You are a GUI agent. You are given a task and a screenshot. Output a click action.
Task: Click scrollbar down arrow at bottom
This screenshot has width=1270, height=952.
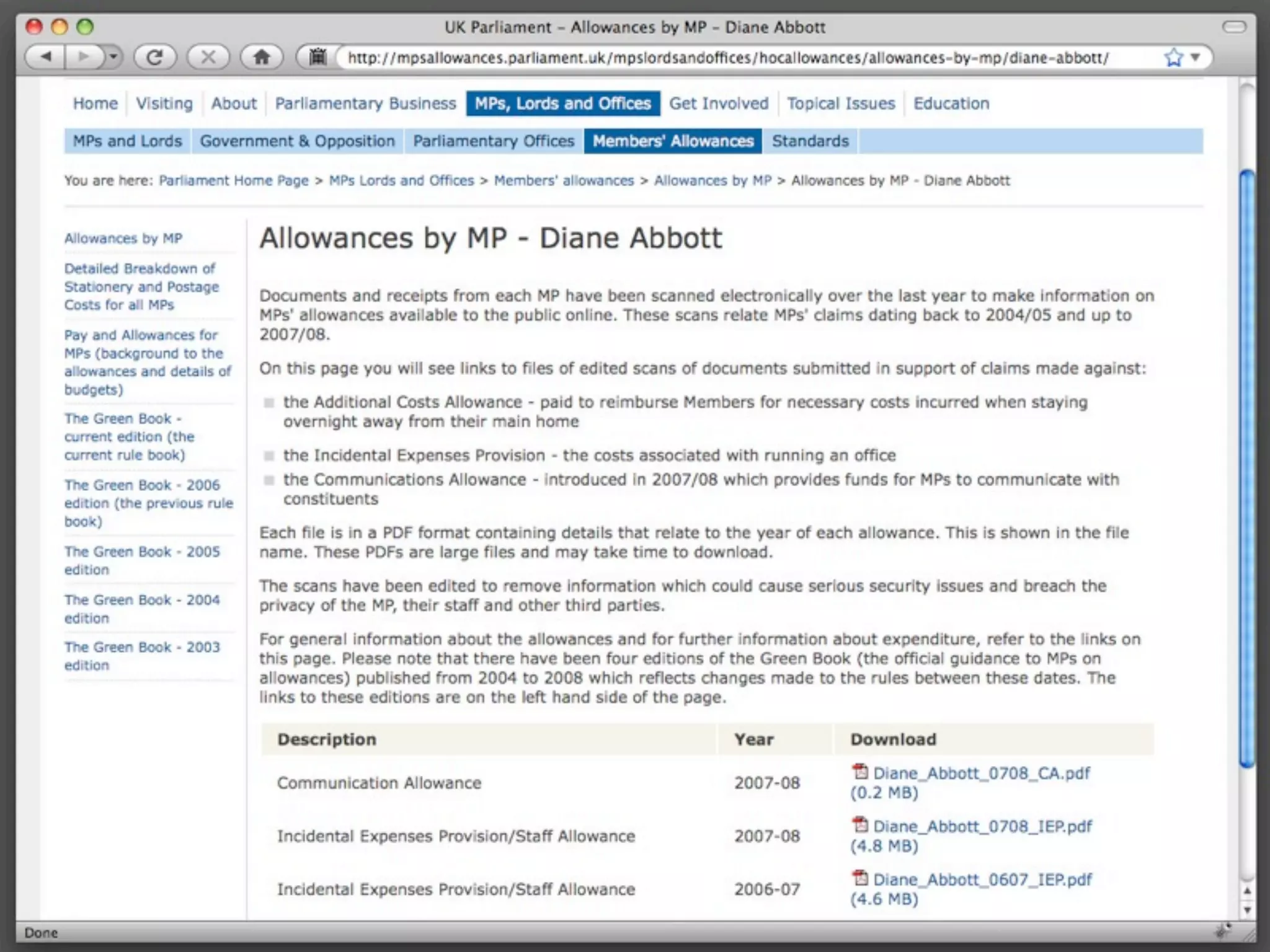pos(1247,910)
